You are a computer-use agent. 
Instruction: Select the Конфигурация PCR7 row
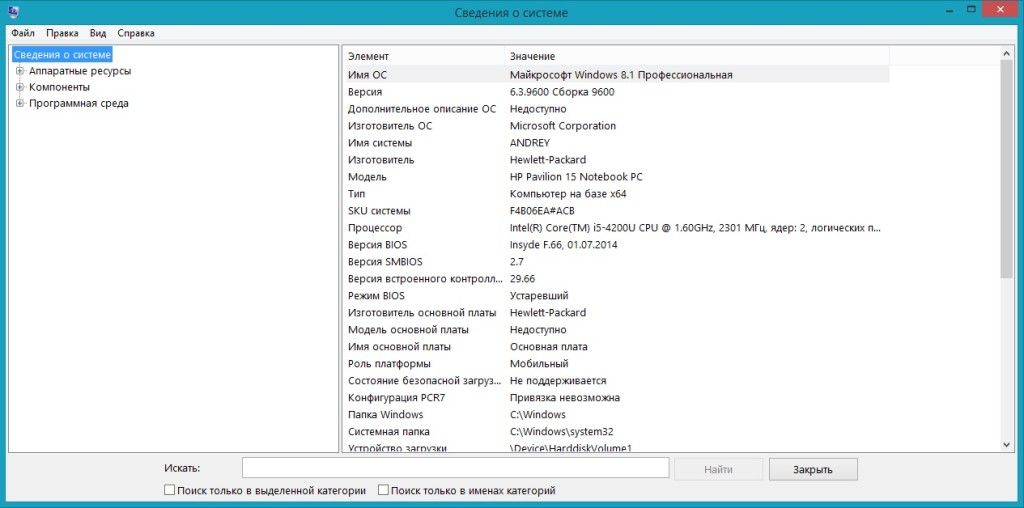616,398
